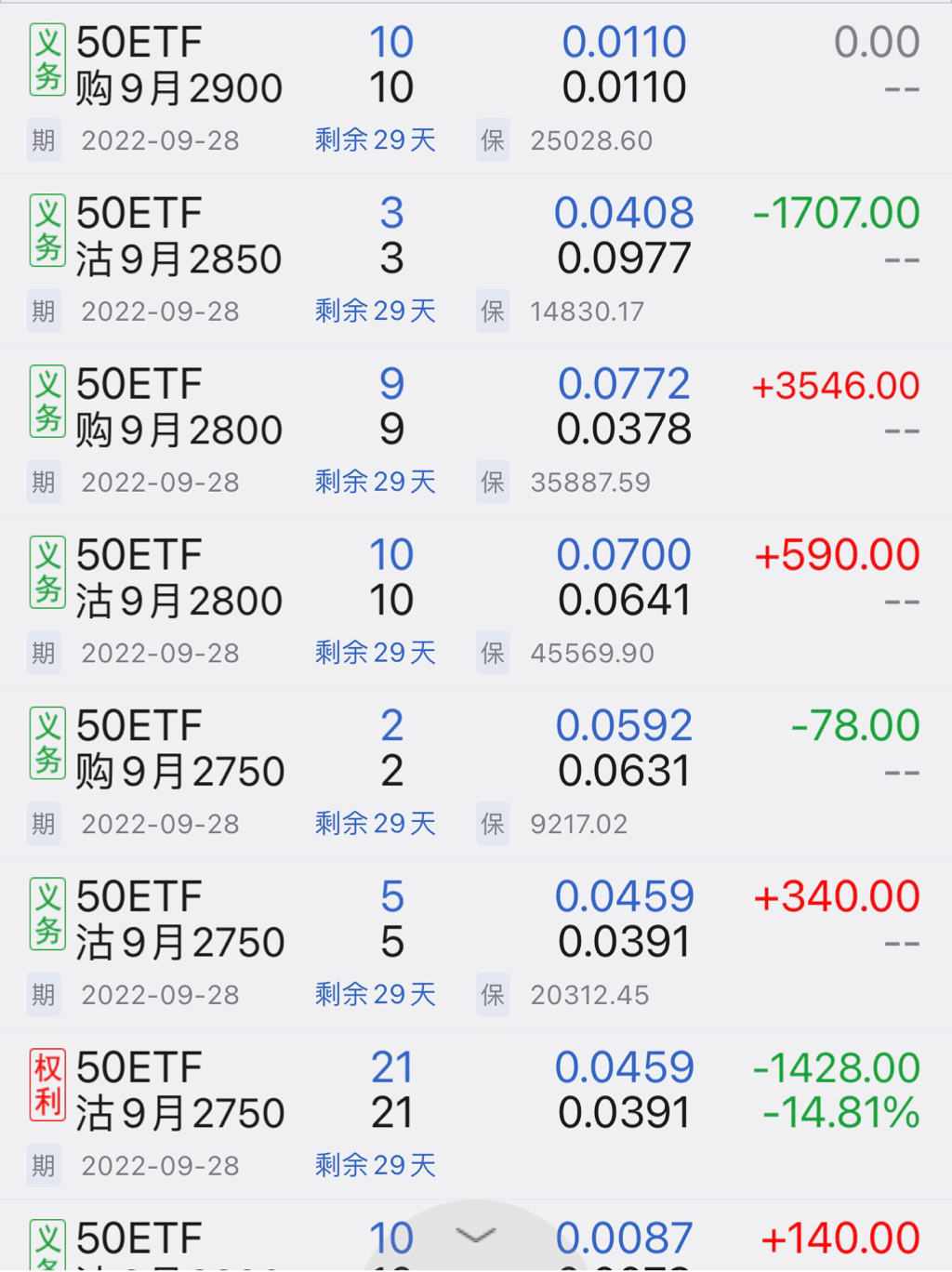Tap the red 权利 badge on 沽9月2750
952x1272 pixels.
[47, 1085]
